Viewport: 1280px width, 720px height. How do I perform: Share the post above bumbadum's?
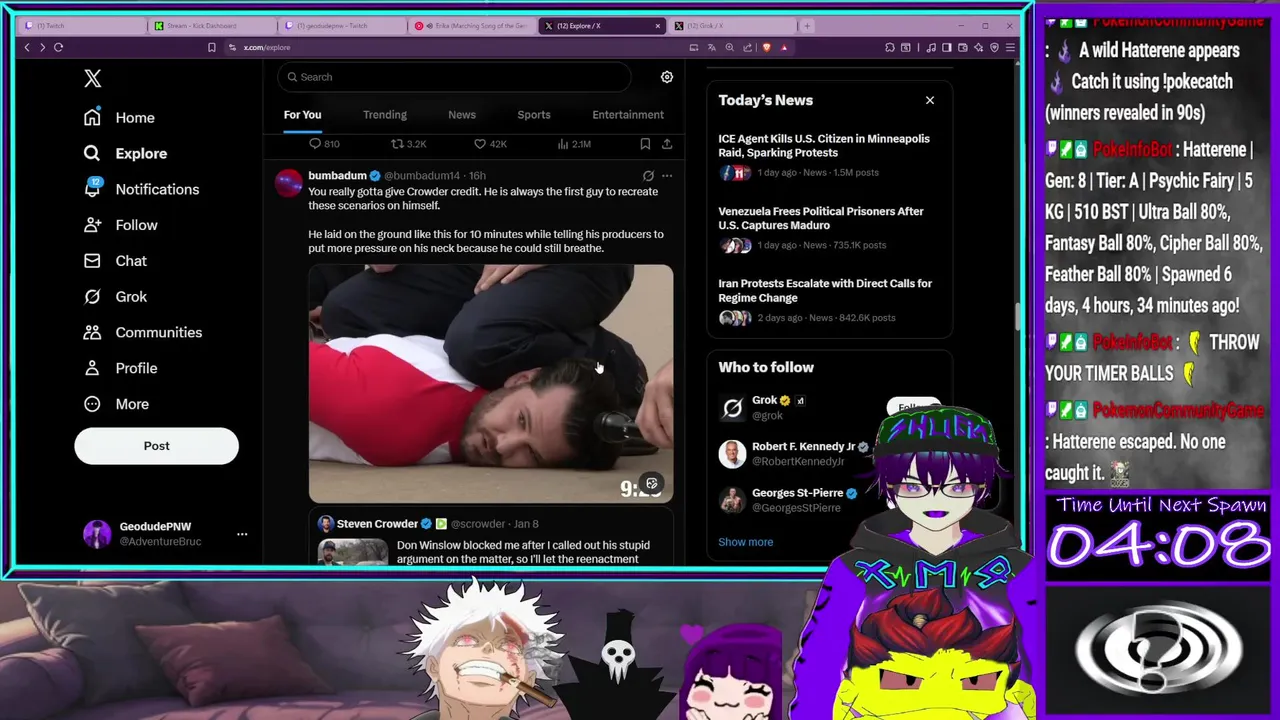click(667, 144)
